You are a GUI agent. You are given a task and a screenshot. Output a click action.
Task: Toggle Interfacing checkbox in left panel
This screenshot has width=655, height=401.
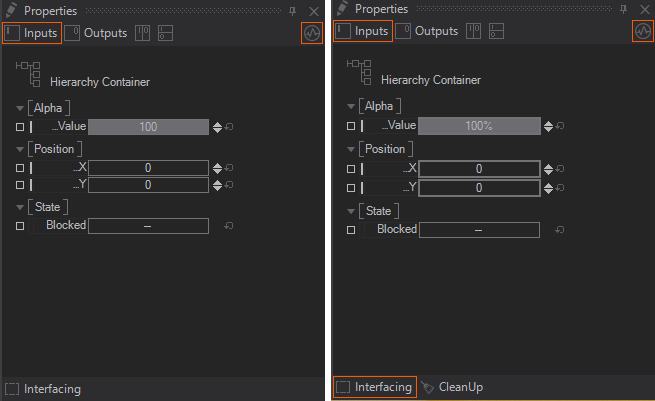pyautogui.click(x=12, y=389)
